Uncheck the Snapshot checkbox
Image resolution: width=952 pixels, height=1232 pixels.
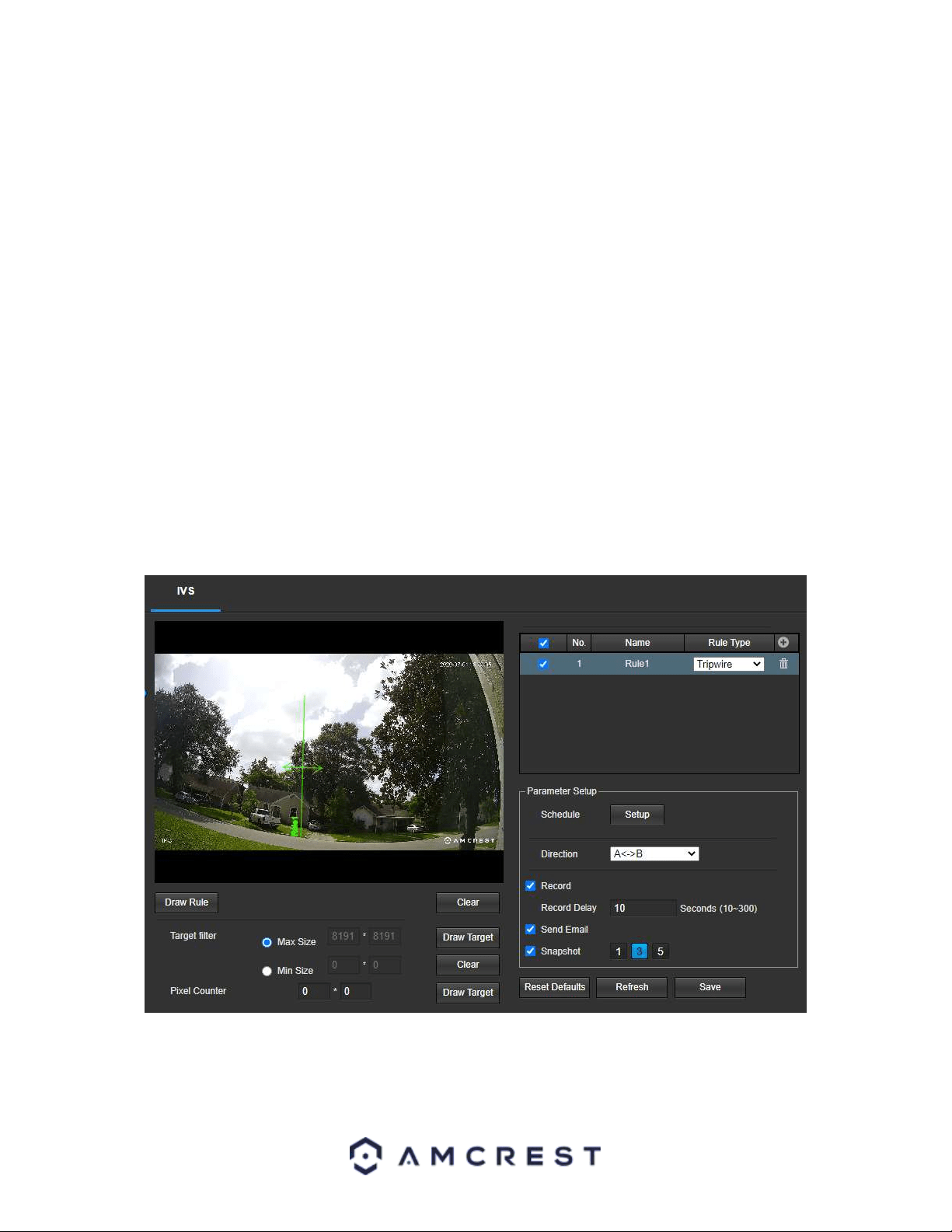coord(531,951)
